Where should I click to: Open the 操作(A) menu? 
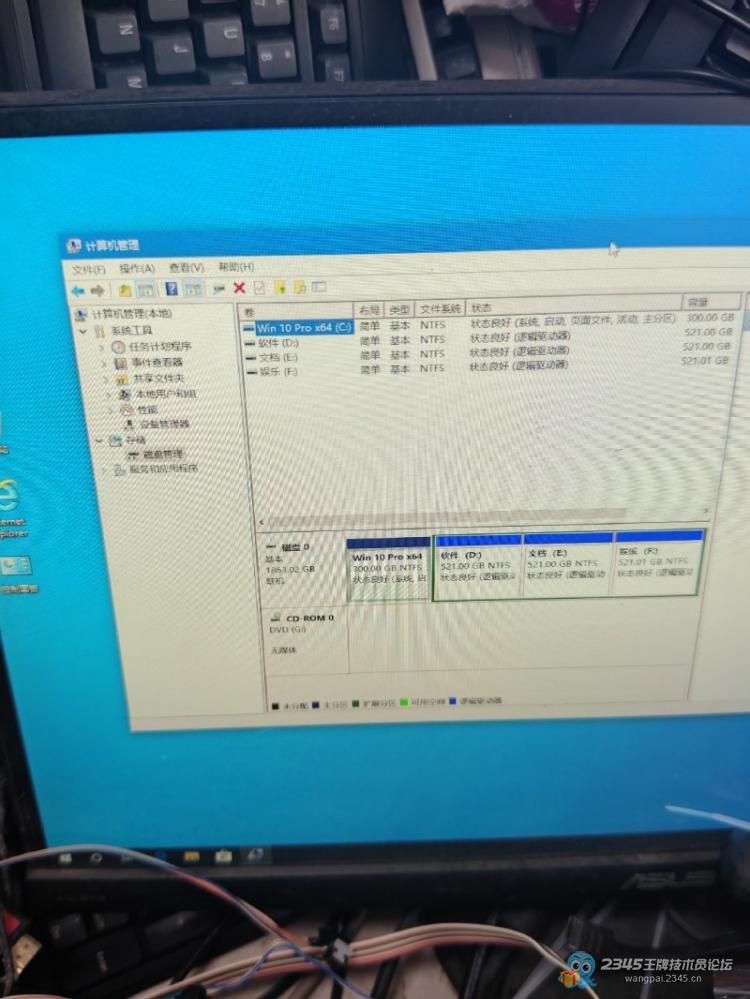coord(137,268)
